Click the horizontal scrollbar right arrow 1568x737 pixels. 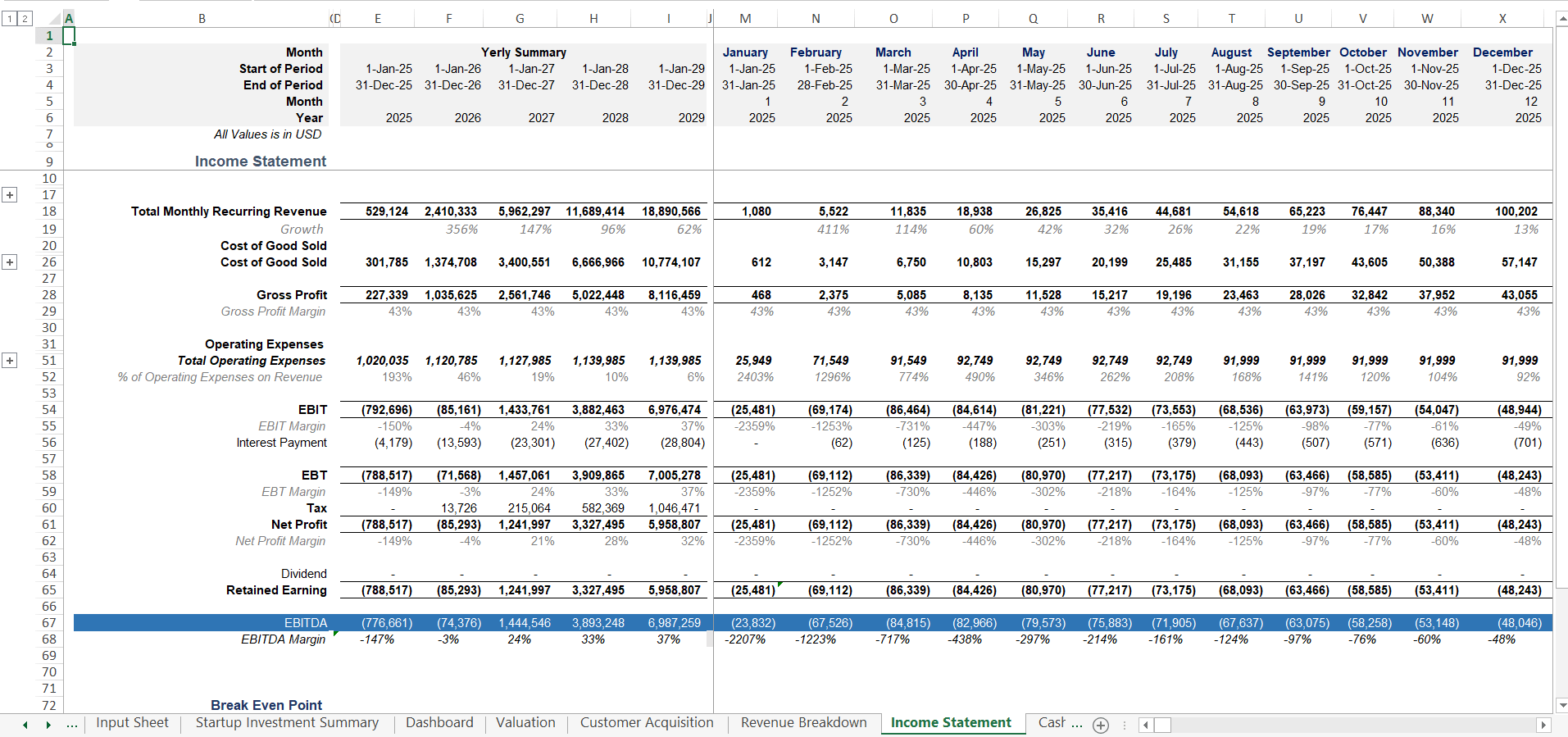point(1543,725)
